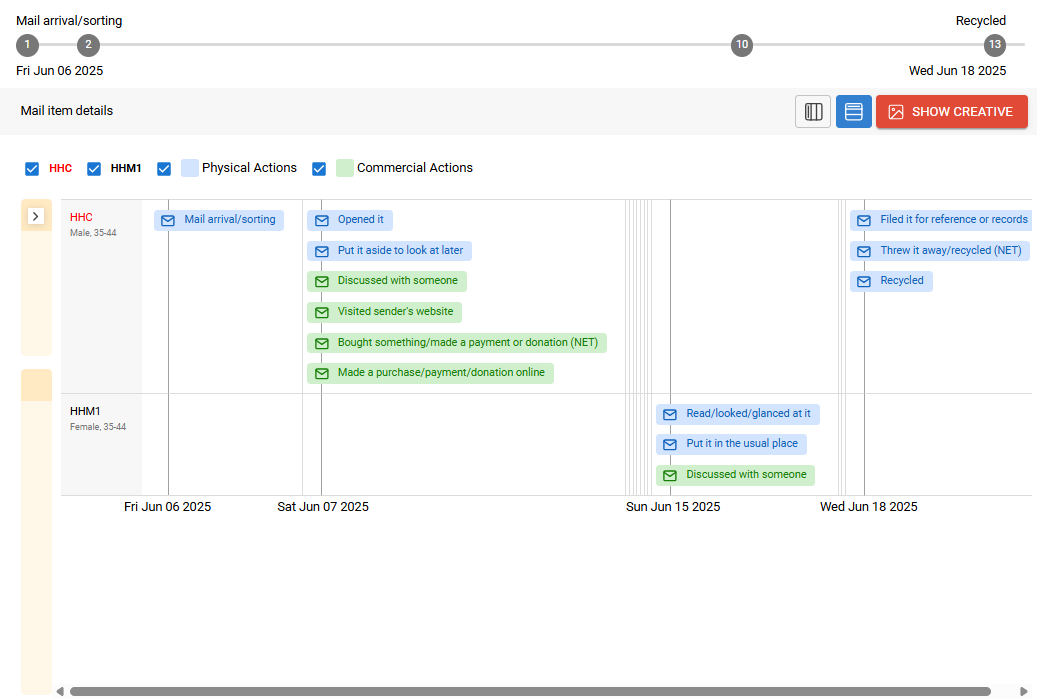Click the envelope icon on Mail arrival/sorting
This screenshot has width=1037, height=698.
[x=168, y=220]
